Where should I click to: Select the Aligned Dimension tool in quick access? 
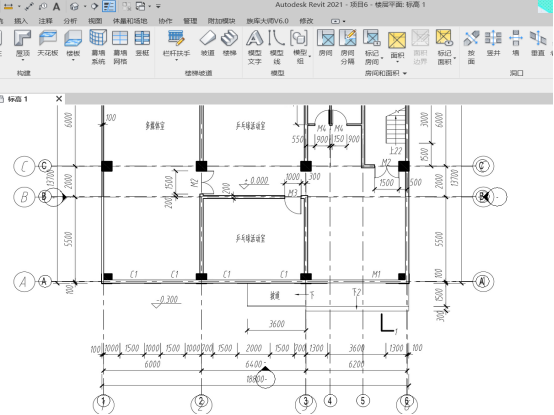tap(30, 6)
